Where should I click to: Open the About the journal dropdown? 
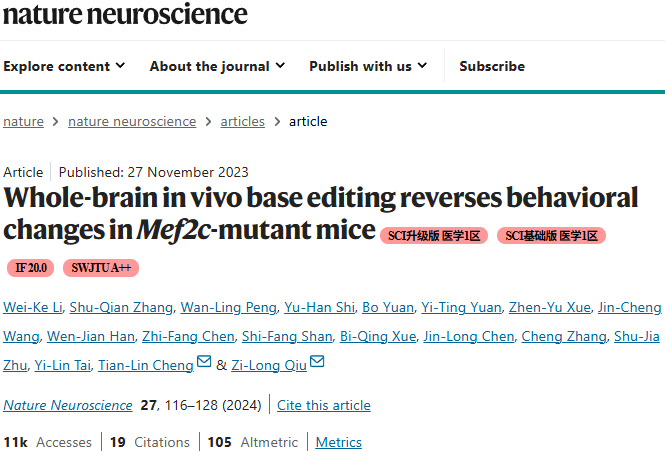tap(217, 66)
